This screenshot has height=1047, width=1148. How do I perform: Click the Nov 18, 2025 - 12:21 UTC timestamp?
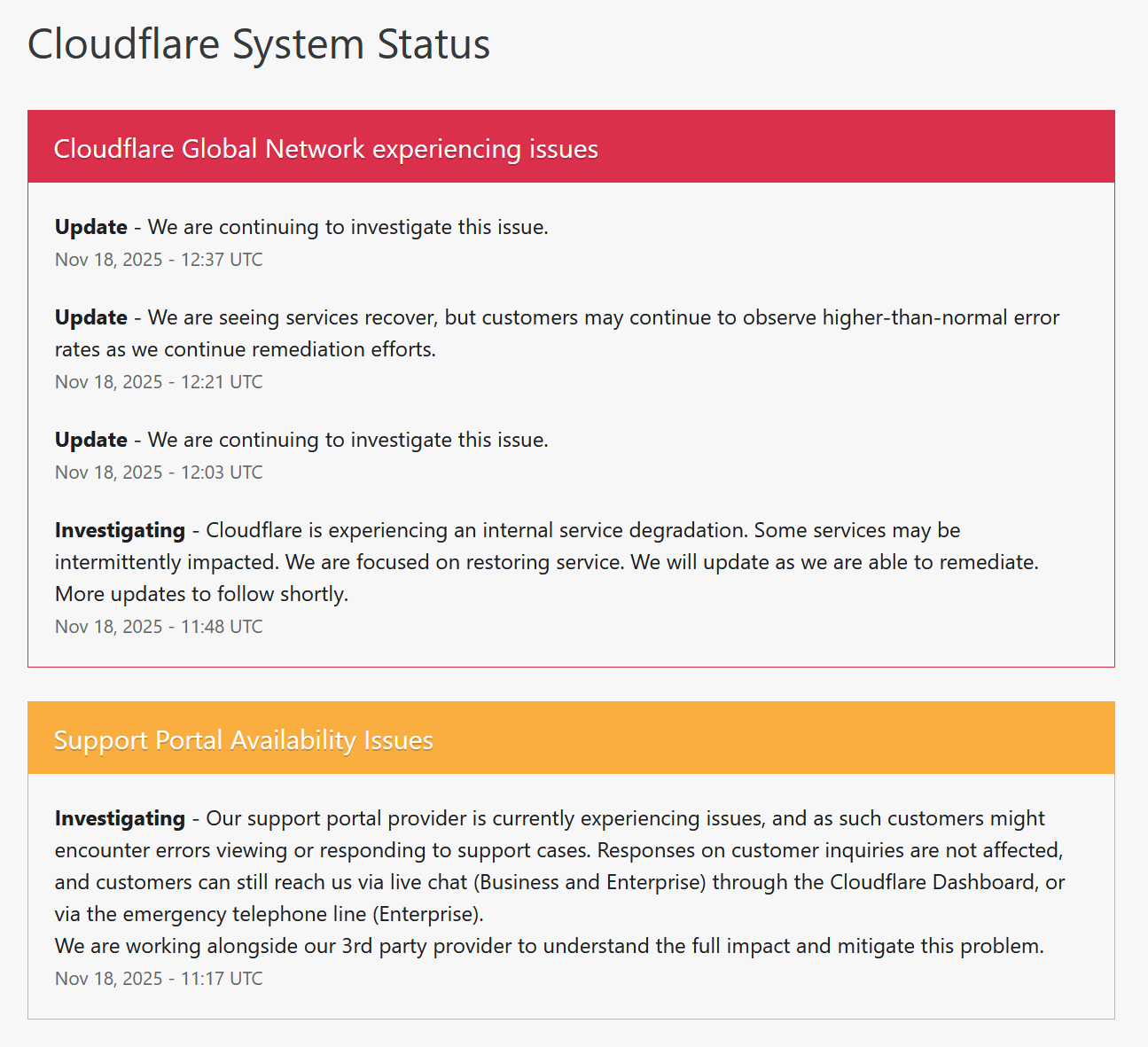[x=159, y=382]
